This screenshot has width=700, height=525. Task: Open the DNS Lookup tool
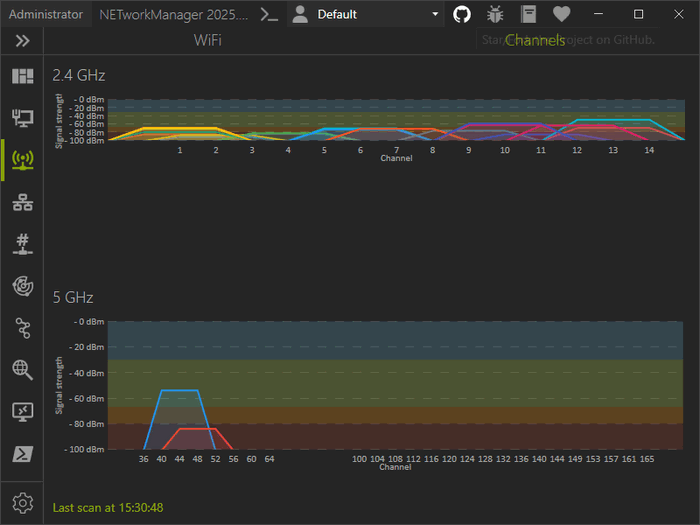pos(22,370)
